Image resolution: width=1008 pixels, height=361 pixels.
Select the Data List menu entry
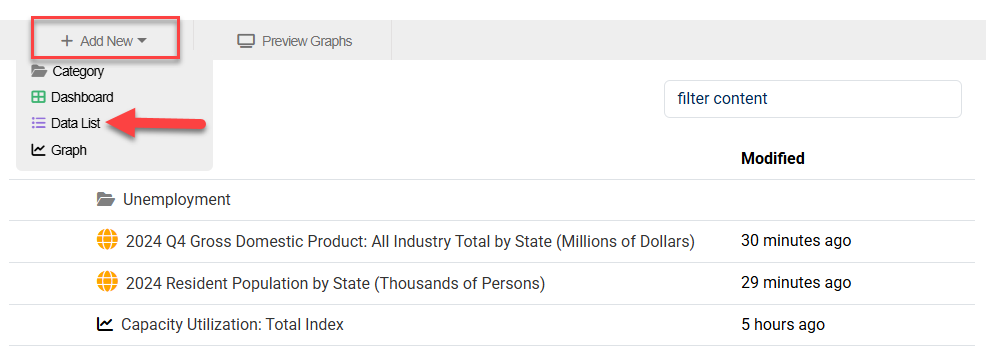click(x=66, y=123)
